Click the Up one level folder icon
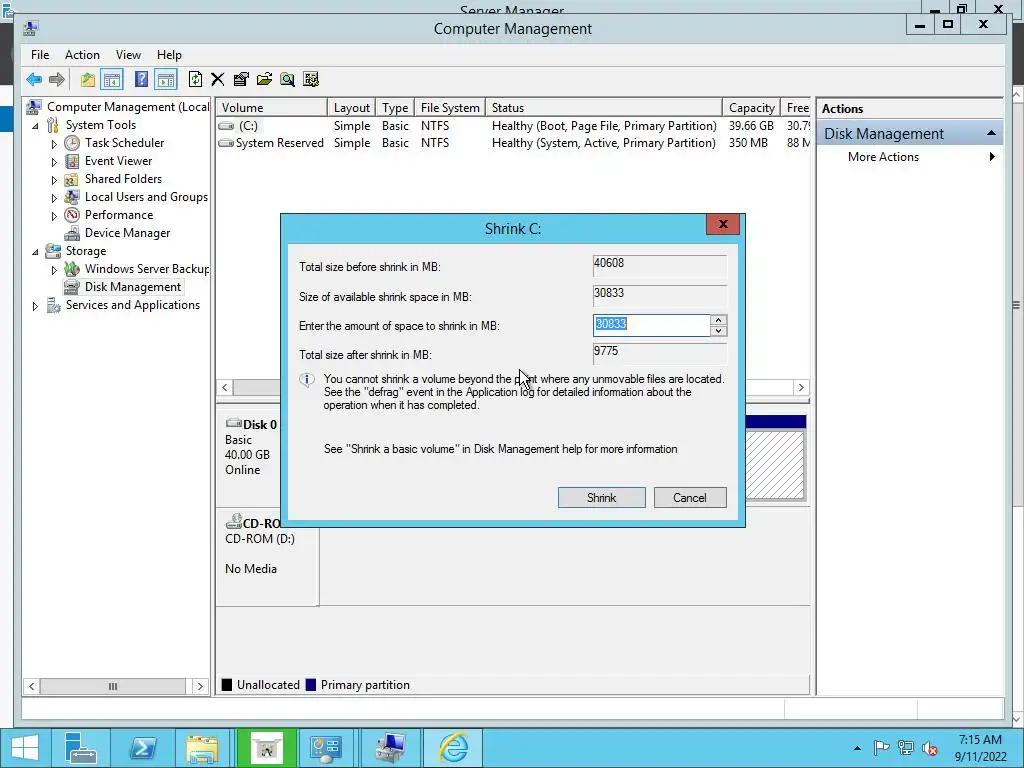1024x768 pixels. click(x=88, y=80)
